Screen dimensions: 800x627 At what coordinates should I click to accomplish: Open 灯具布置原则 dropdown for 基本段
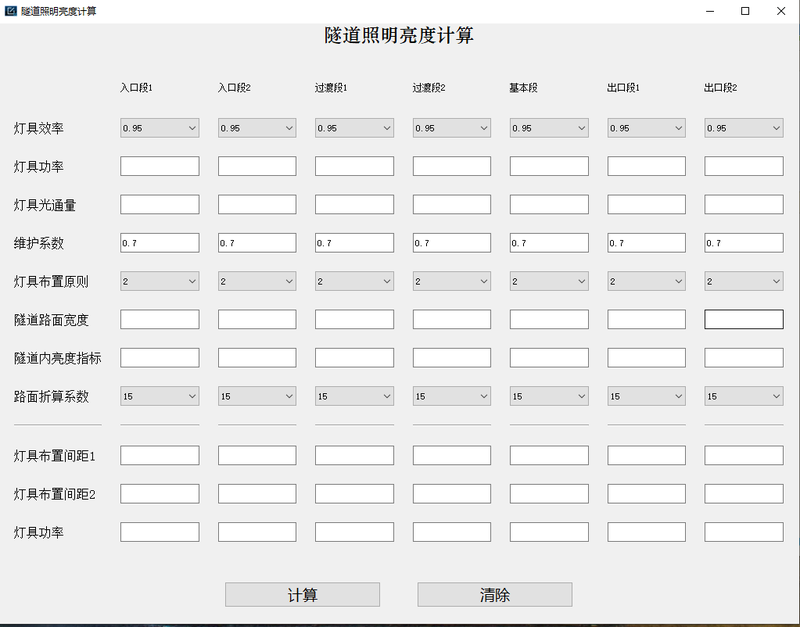549,281
